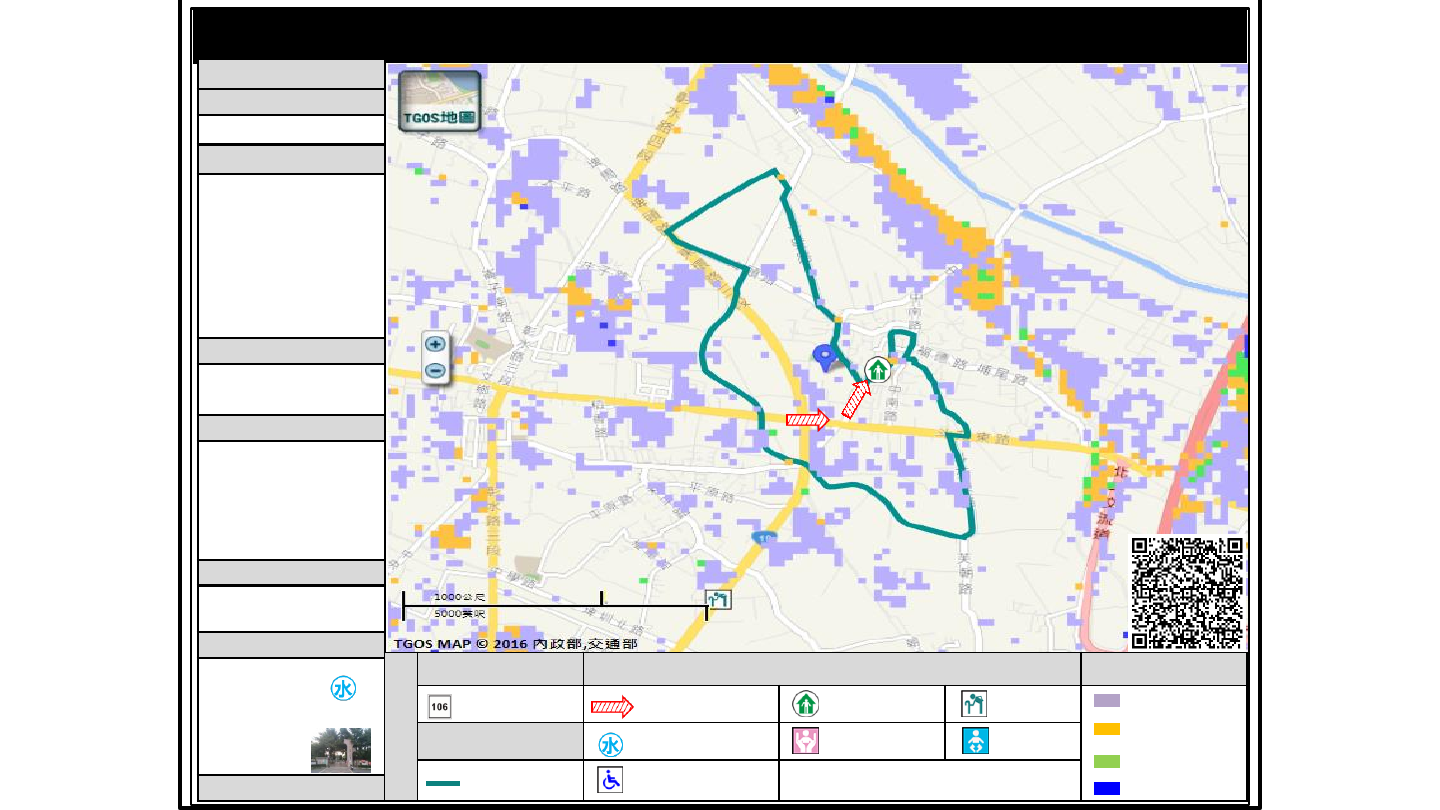Click the 1000公尺 scale bar label

tap(459, 597)
